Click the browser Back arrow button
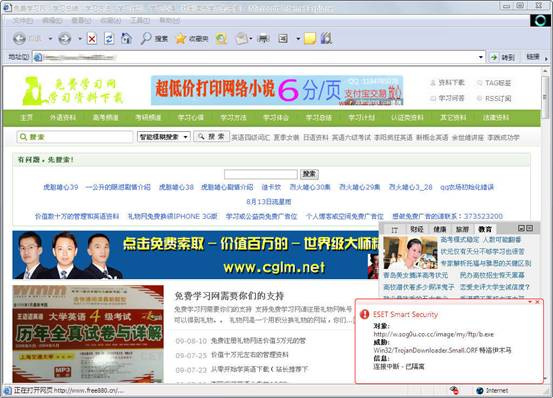 click(x=20, y=38)
